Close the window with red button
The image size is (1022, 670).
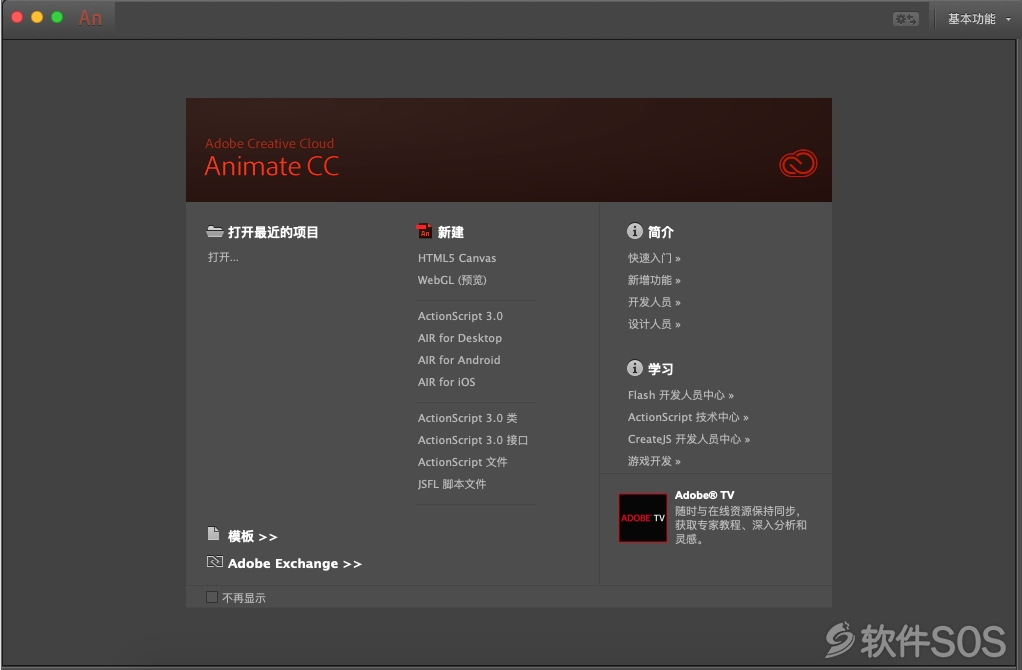[17, 18]
